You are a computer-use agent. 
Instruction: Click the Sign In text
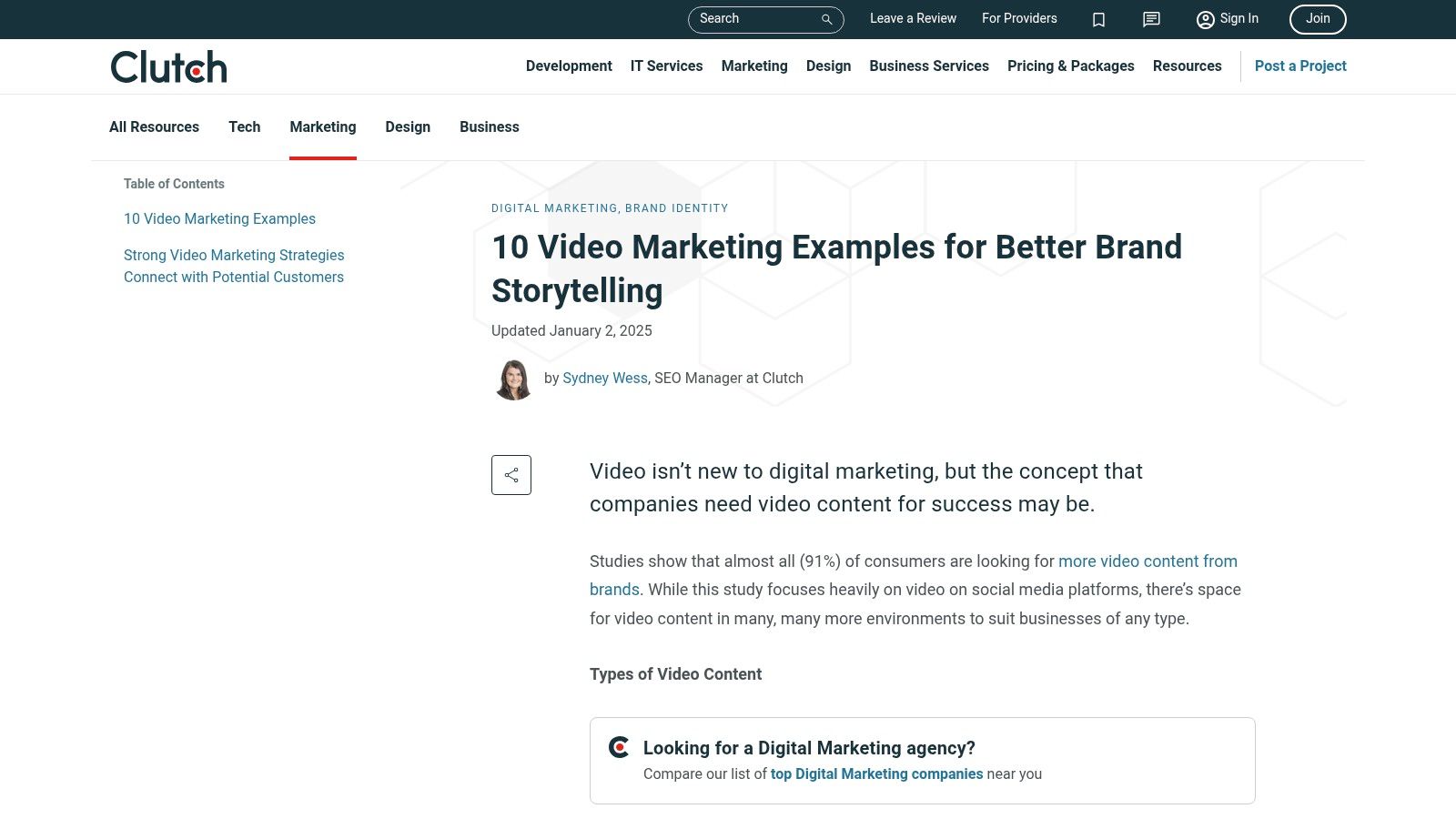coord(1239,18)
